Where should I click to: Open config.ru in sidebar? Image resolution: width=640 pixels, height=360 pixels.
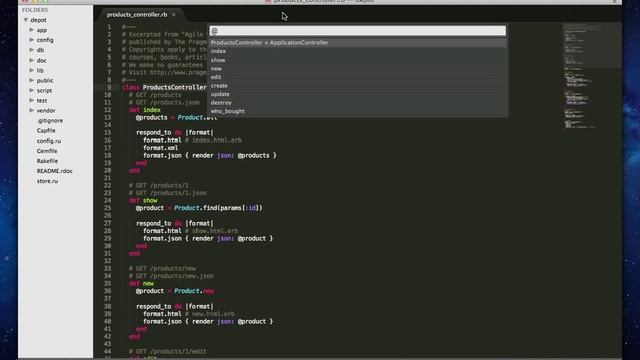[49, 141]
